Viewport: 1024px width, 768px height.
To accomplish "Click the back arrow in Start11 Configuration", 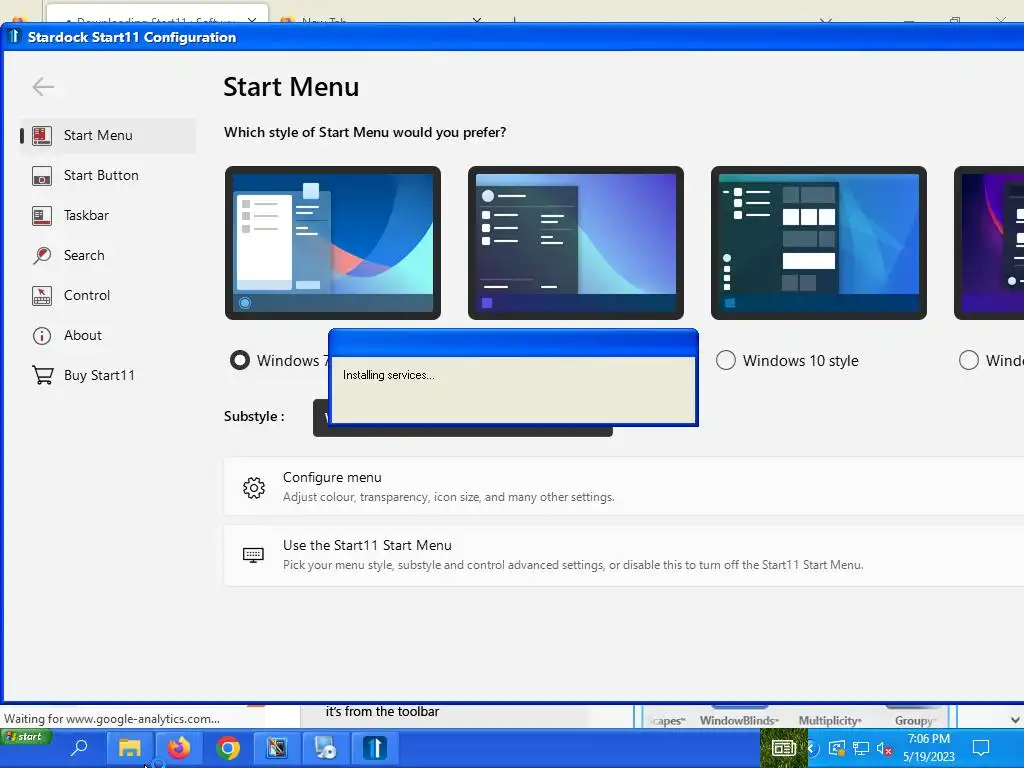I will 43,86.
